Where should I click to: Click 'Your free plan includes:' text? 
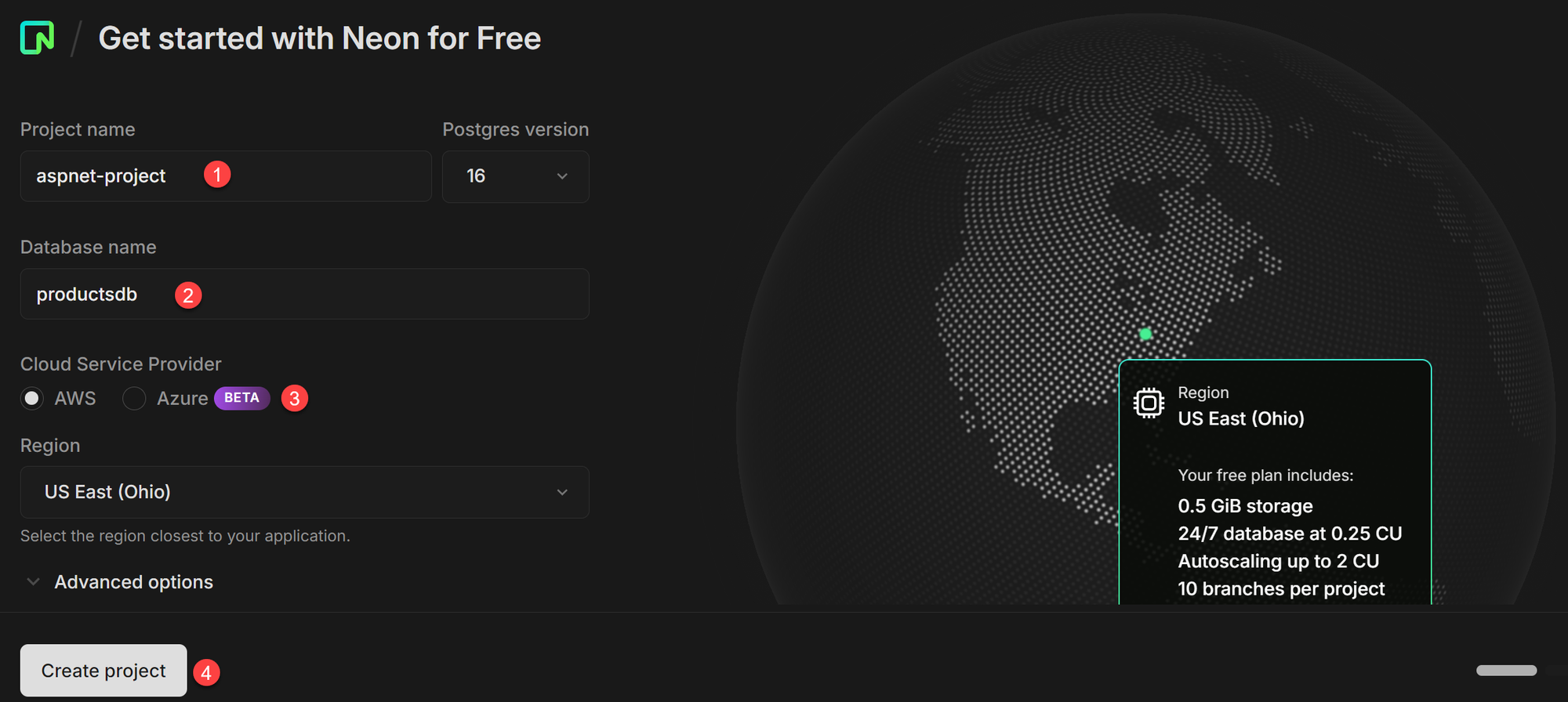pyautogui.click(x=1265, y=476)
